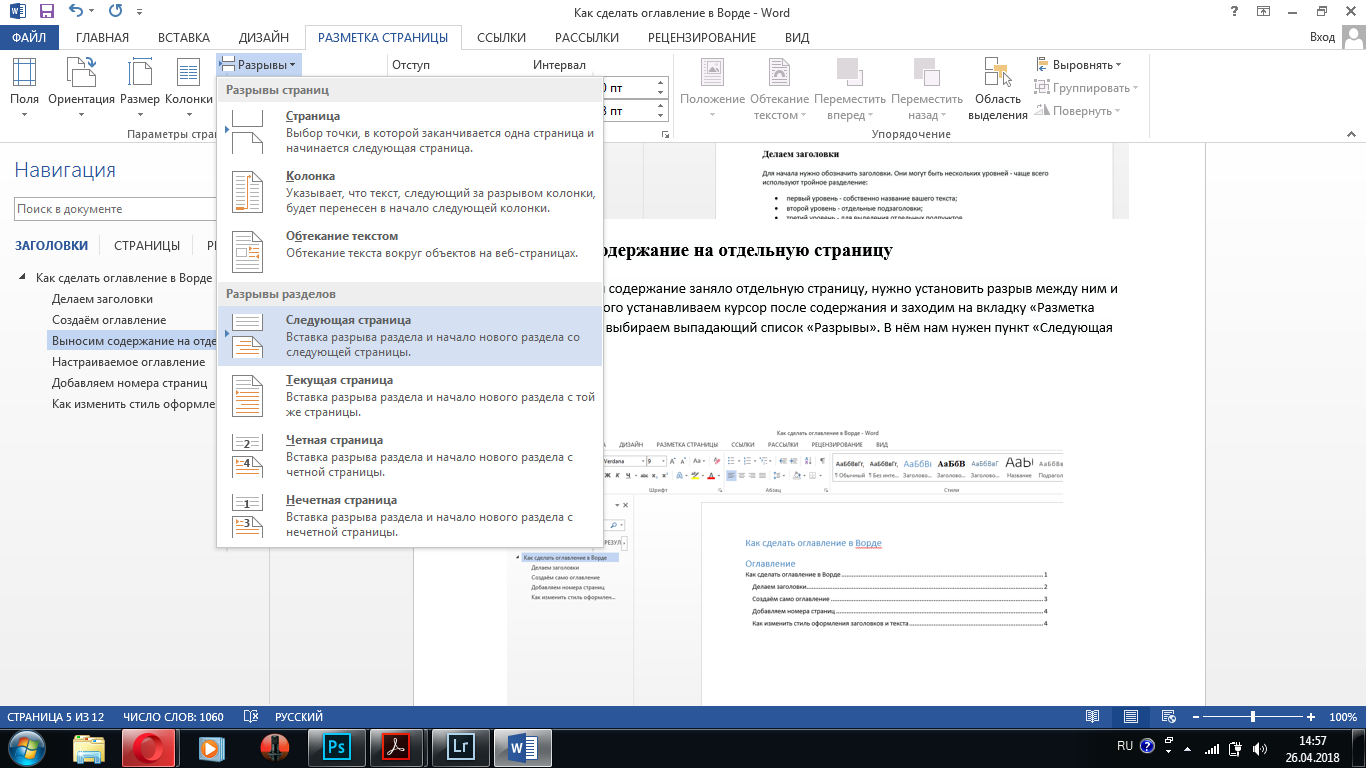Image resolution: width=1366 pixels, height=768 pixels.
Task: Switch navigation pane to СТРАНИЦЫ tab
Action: pos(146,246)
